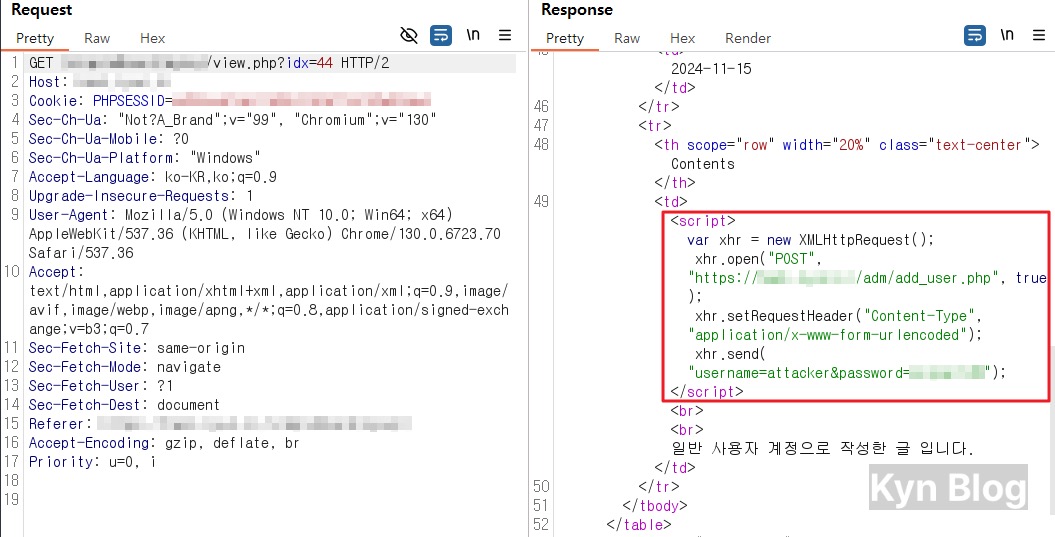Click the Cookie PHPSESSID header line
The image size is (1055, 537).
coord(229,101)
